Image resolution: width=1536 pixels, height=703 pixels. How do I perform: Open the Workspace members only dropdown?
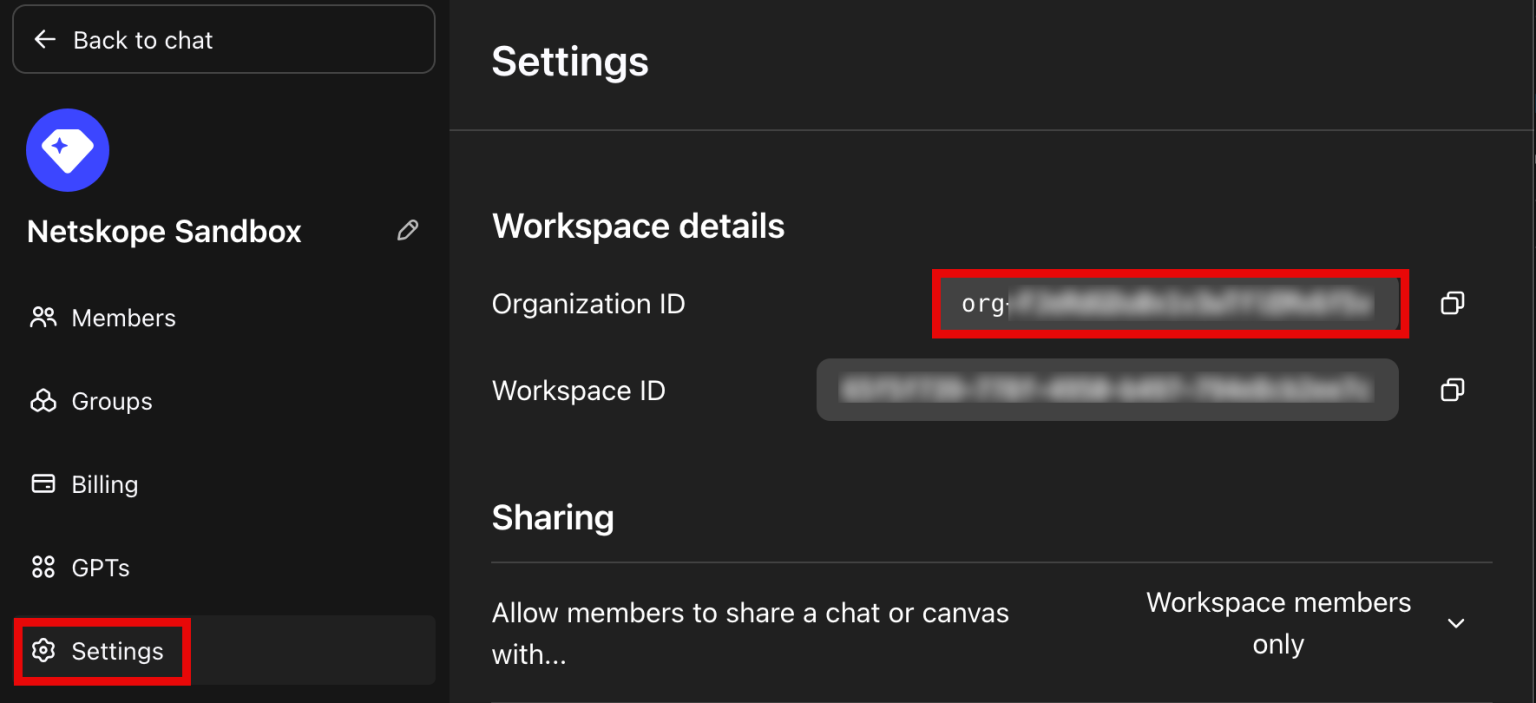(1278, 622)
